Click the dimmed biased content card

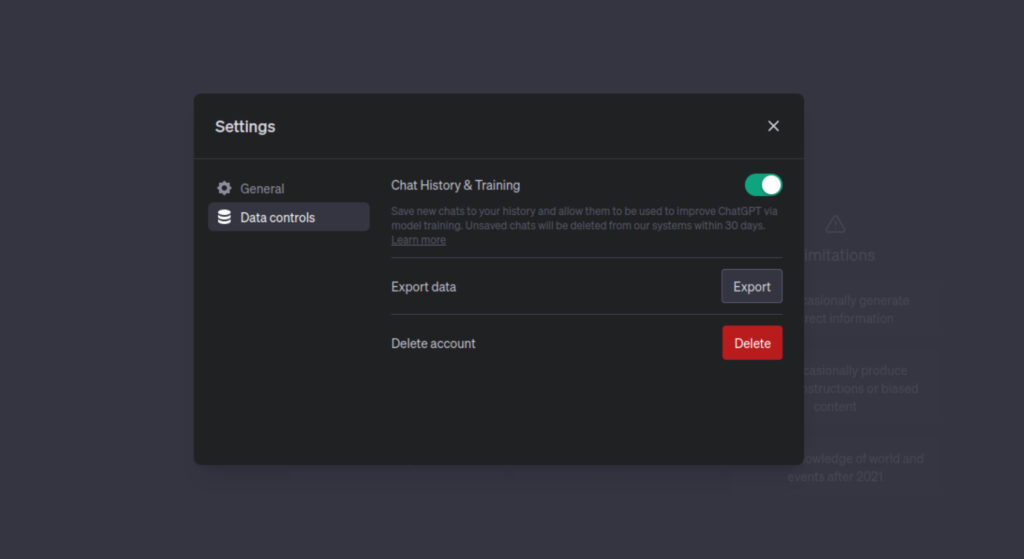[x=859, y=389]
